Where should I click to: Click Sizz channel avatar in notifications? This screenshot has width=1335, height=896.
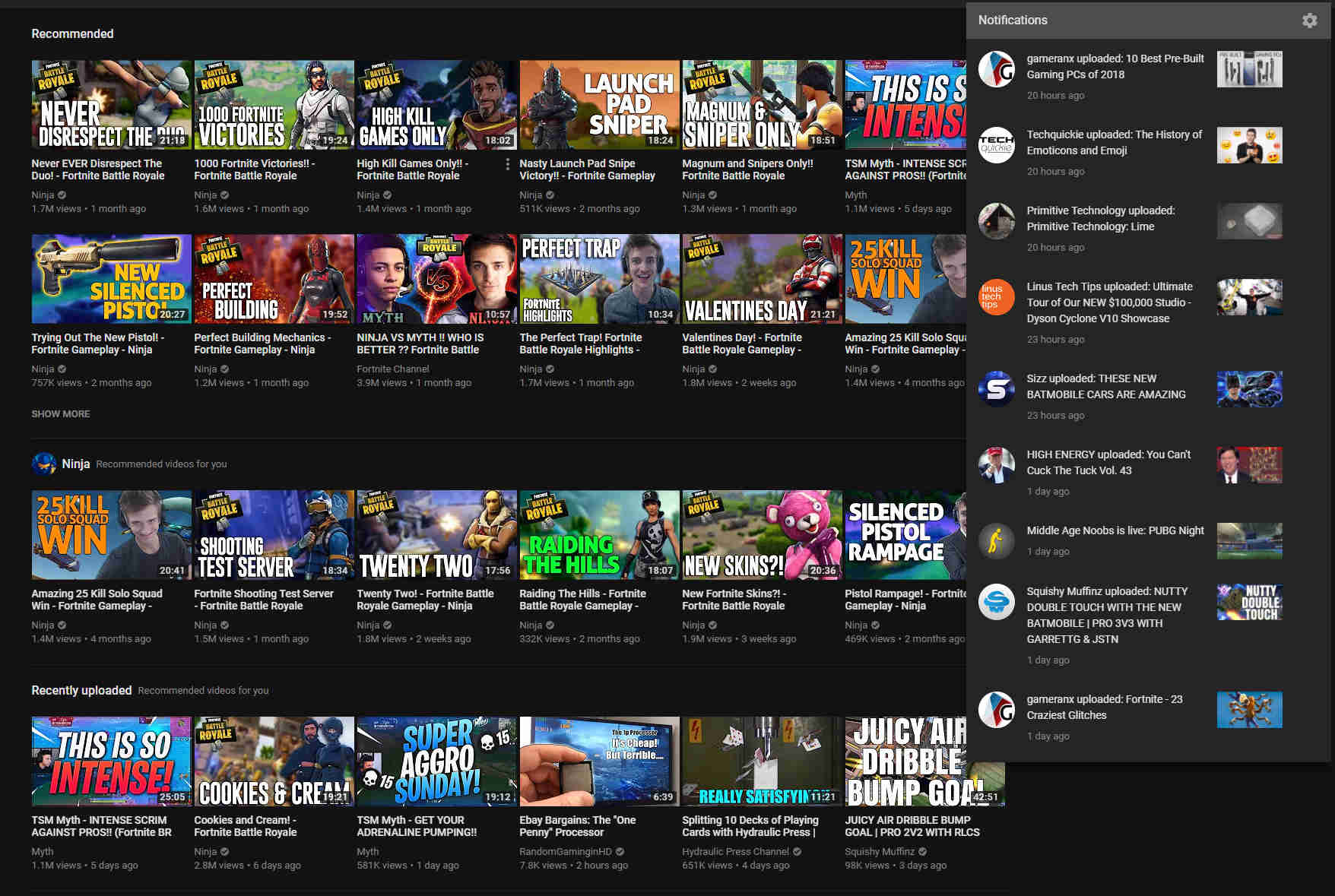pos(996,389)
